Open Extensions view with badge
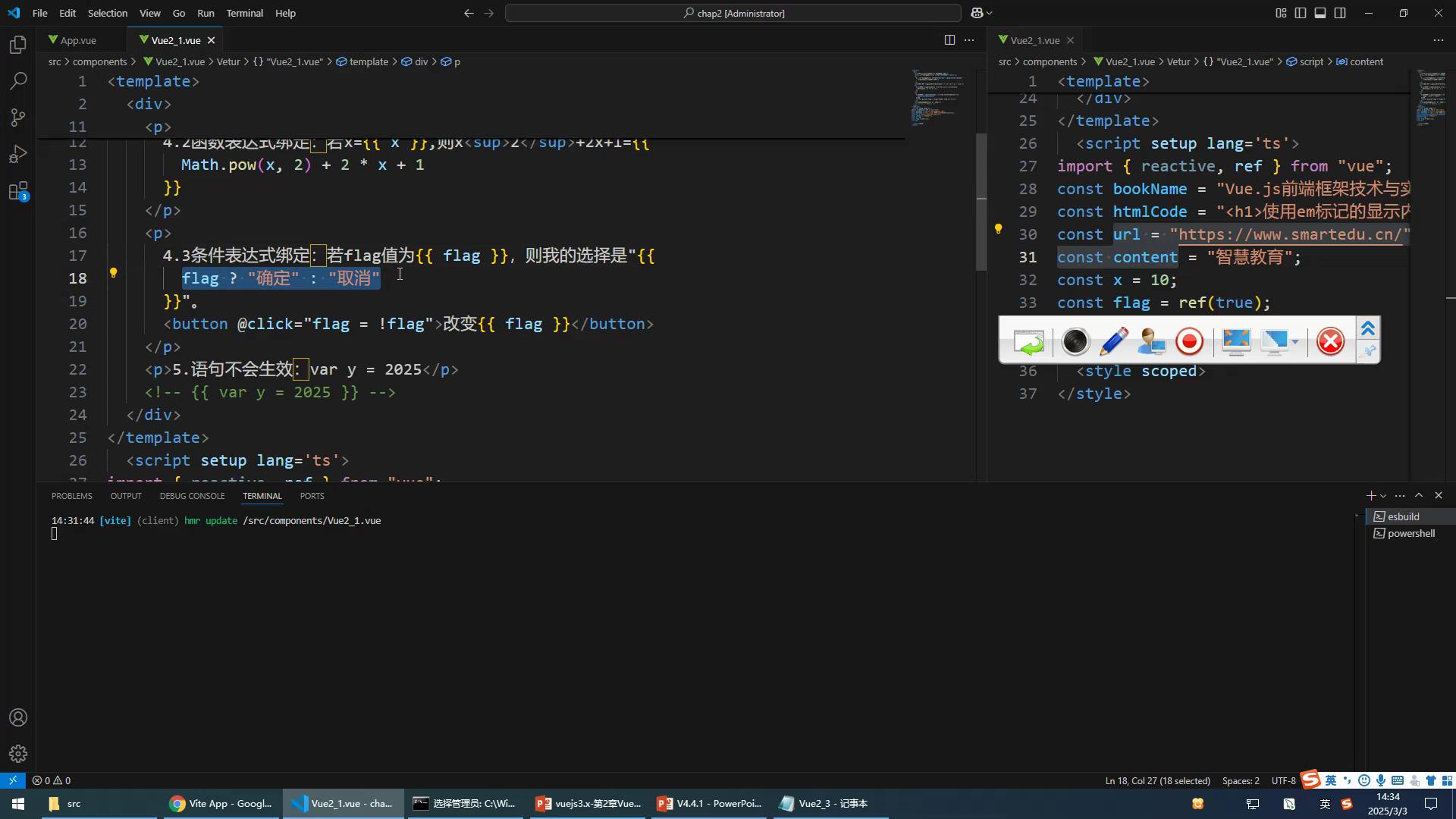This screenshot has width=1456, height=819. [x=18, y=191]
